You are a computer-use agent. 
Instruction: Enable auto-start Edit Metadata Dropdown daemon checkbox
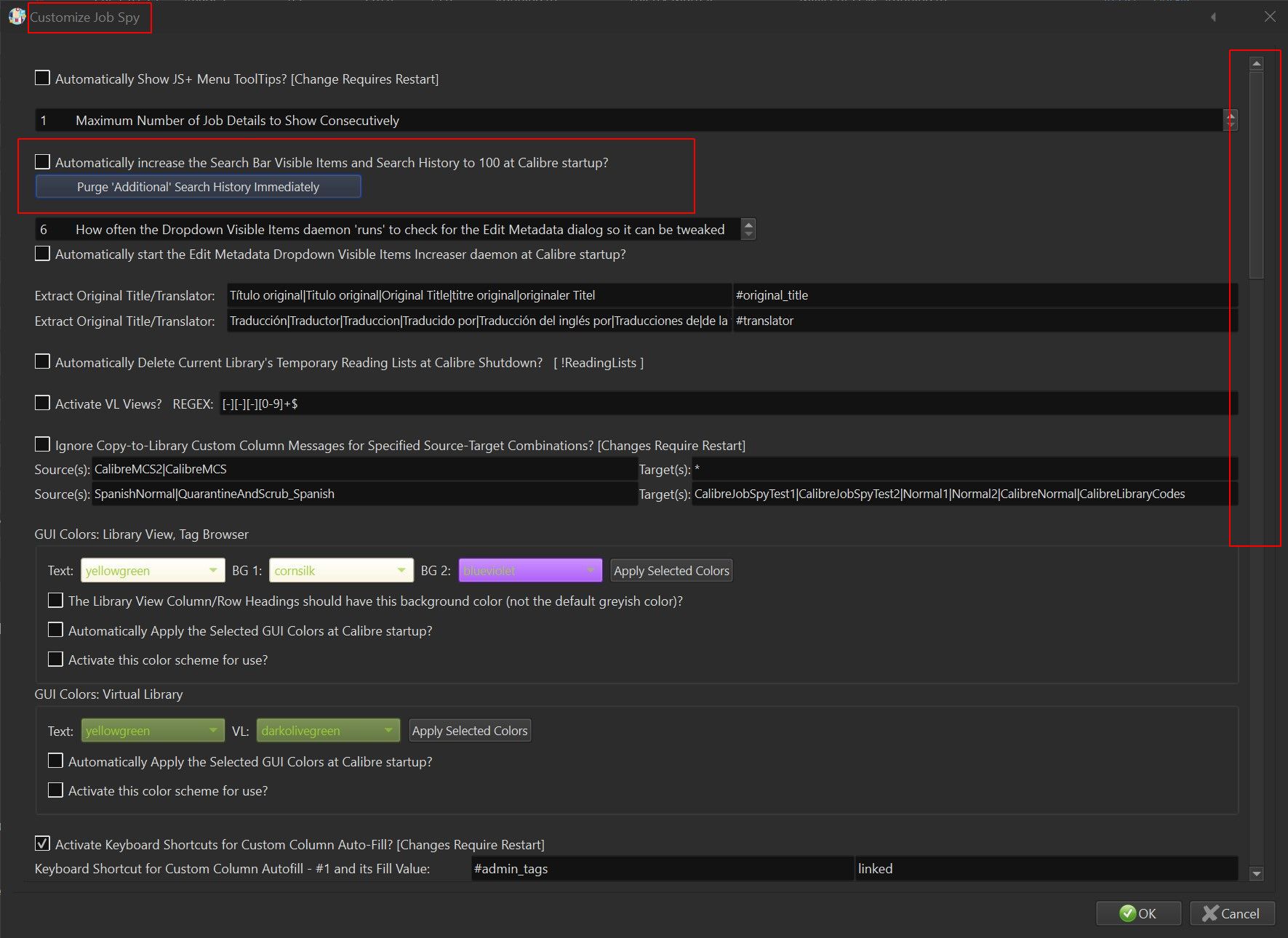42,253
